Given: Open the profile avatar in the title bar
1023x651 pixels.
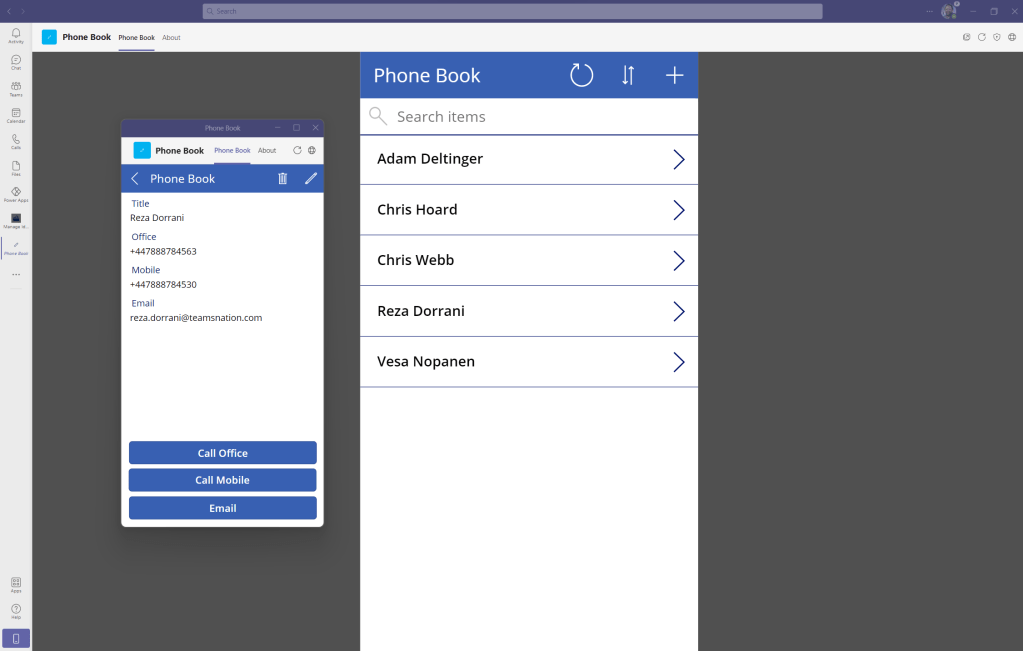Looking at the screenshot, I should click(x=949, y=11).
